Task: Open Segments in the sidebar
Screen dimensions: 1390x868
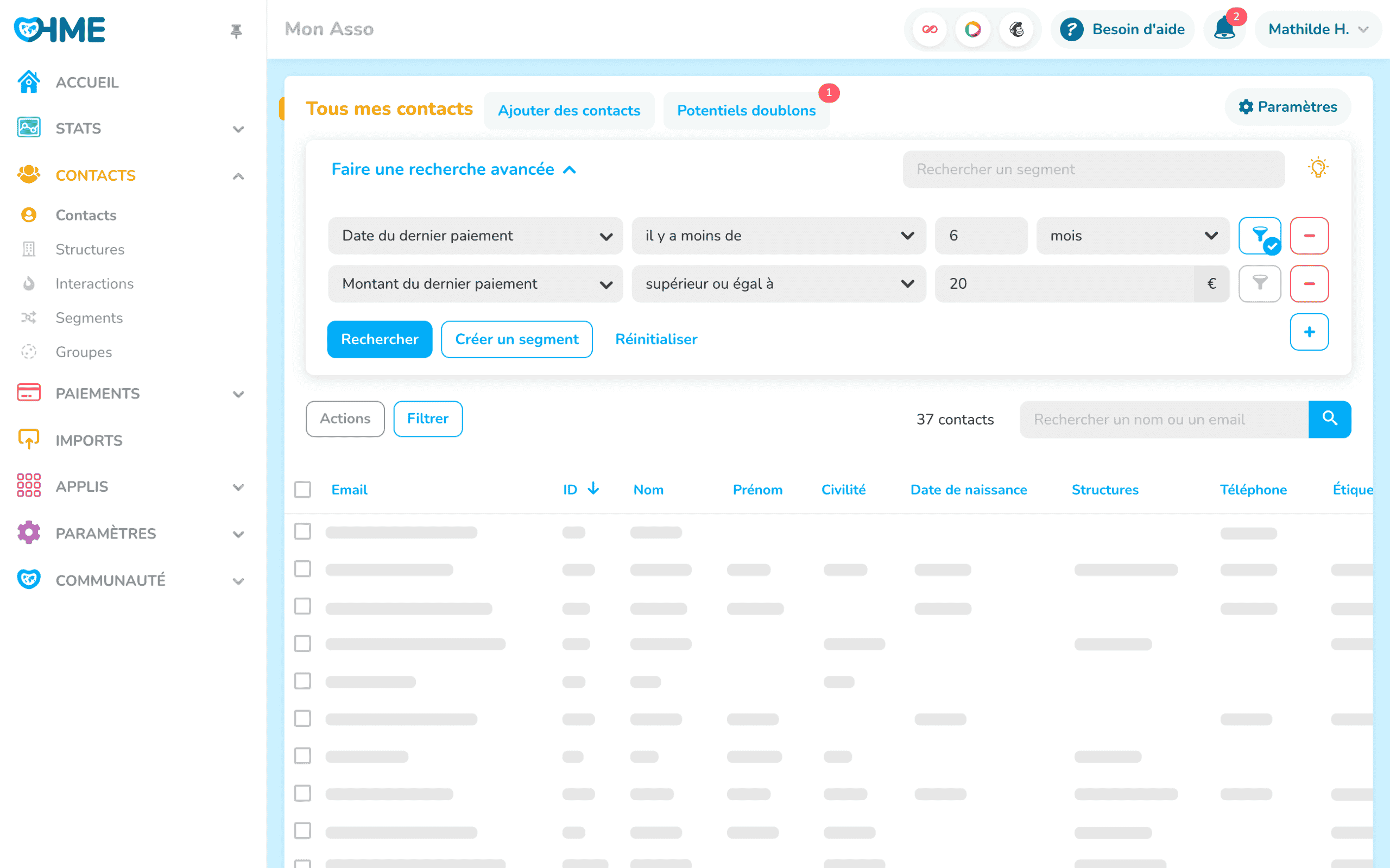Action: 89,318
